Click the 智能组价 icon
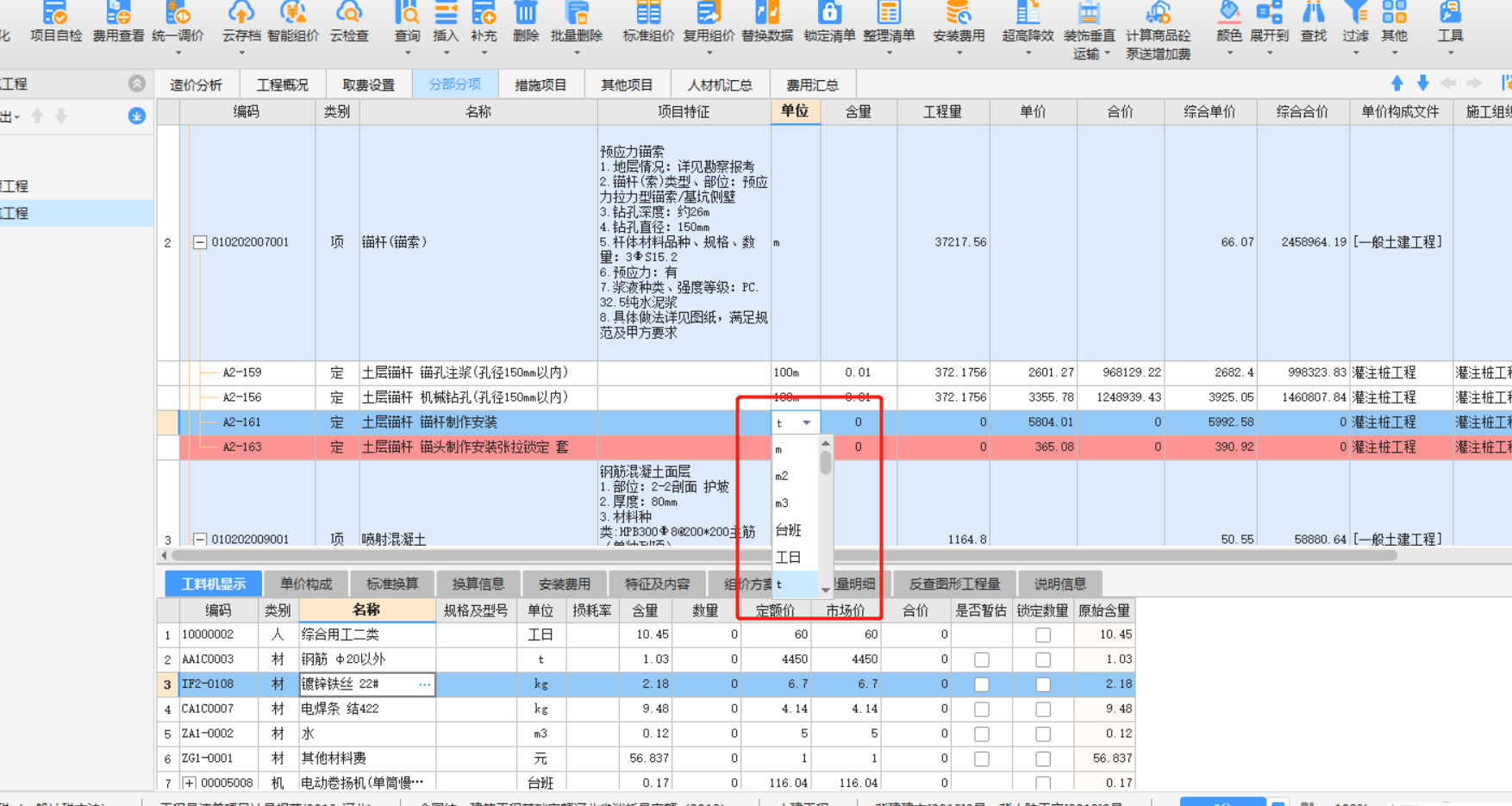Viewport: 1512px width, 806px height. coord(293,13)
